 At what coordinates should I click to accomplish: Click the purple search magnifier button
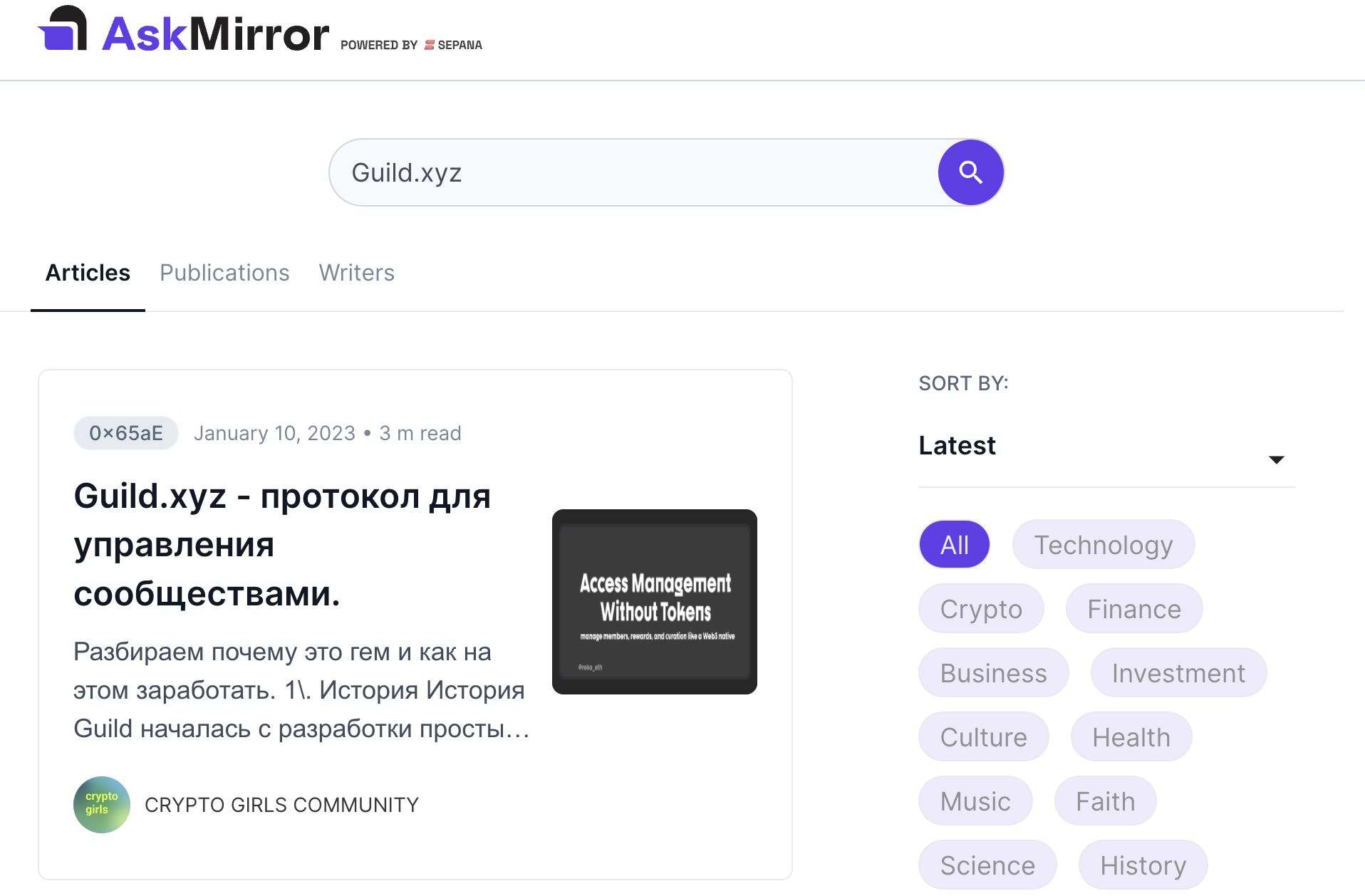[x=970, y=172]
